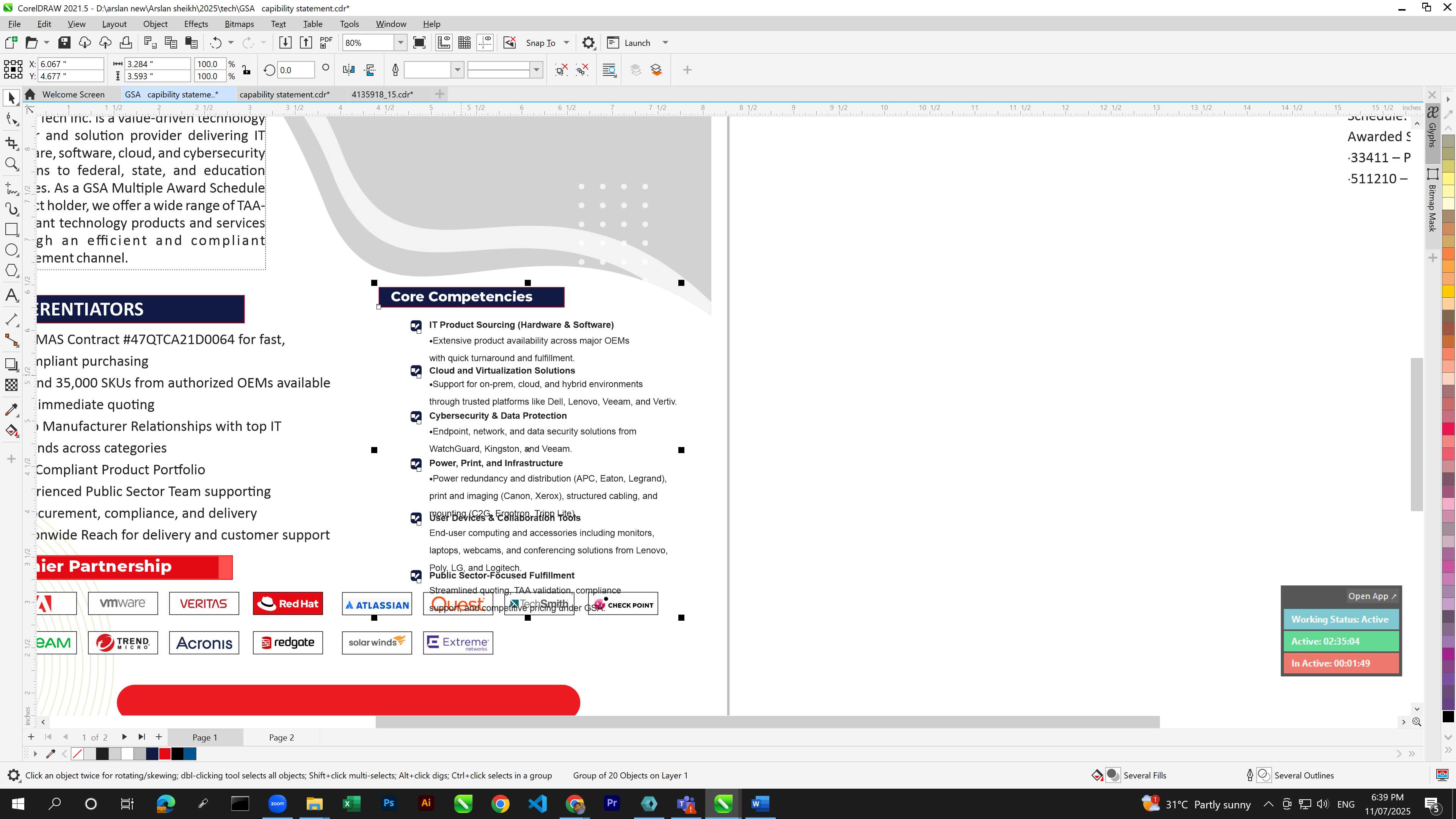Viewport: 1456px width, 819px height.
Task: Publish the document to PDF
Action: [326, 42]
